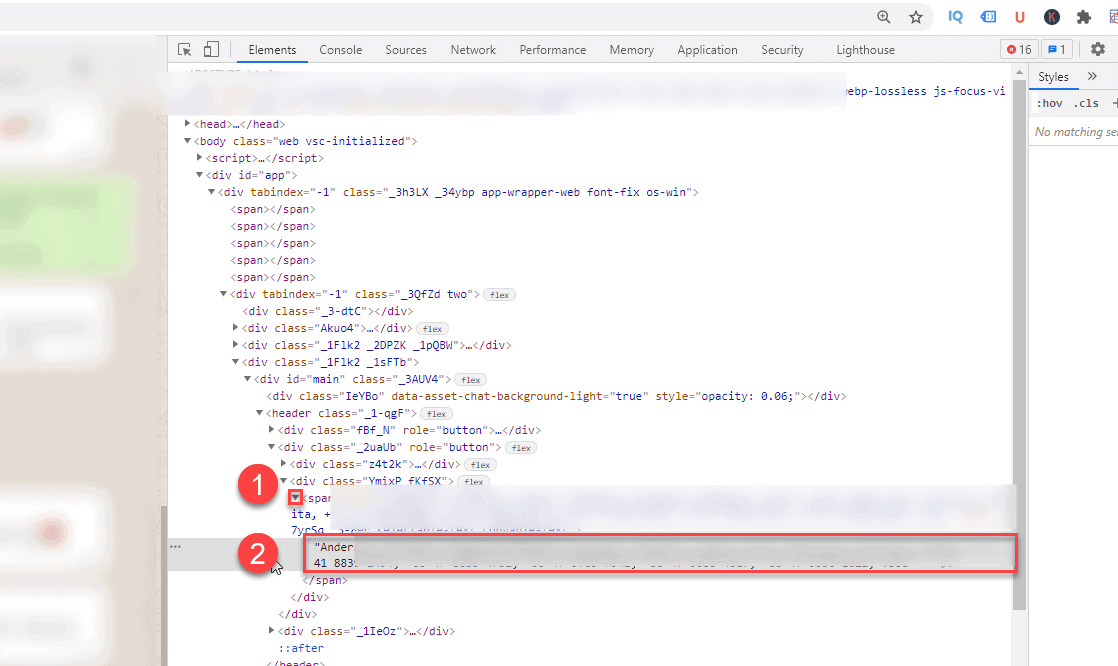
Task: Click the browser zoom magnifier icon
Action: click(x=883, y=17)
